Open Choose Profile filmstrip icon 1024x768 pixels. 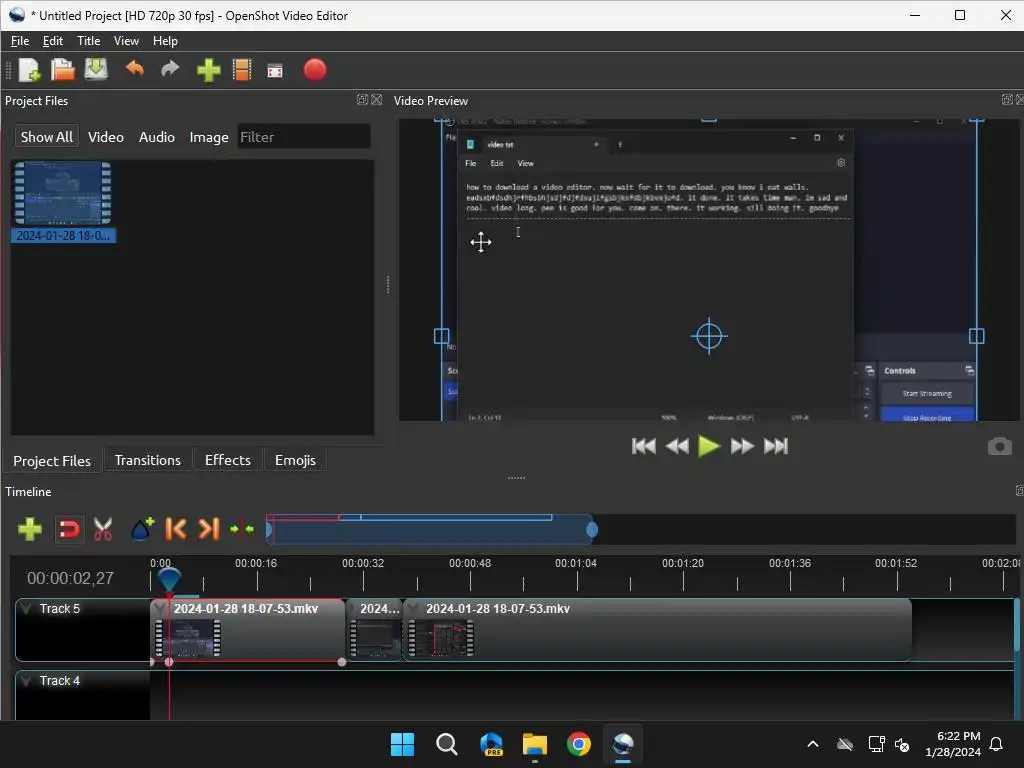pos(242,70)
